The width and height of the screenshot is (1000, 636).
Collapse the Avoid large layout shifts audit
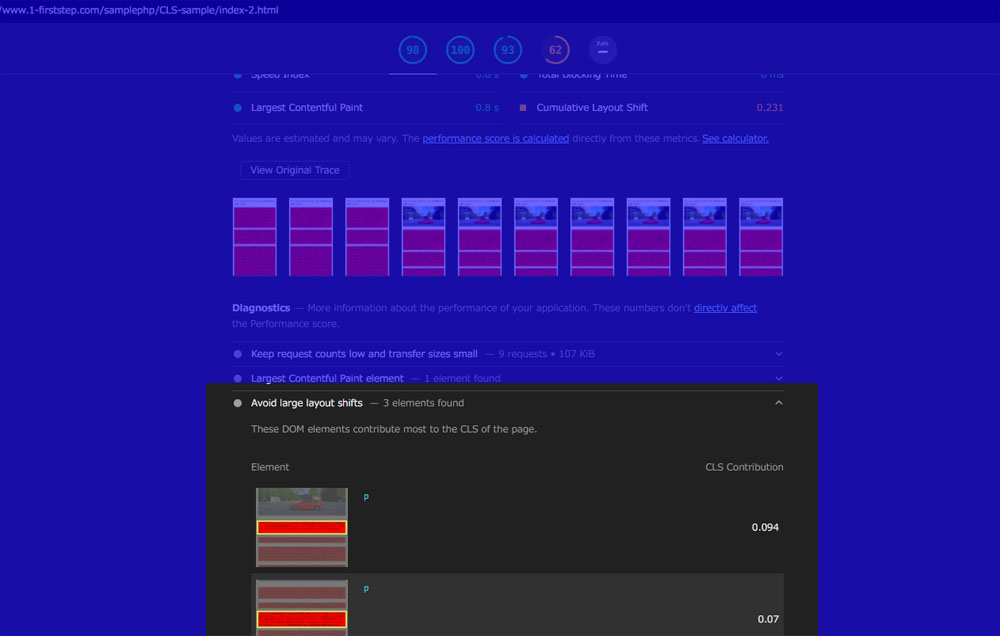tap(779, 403)
